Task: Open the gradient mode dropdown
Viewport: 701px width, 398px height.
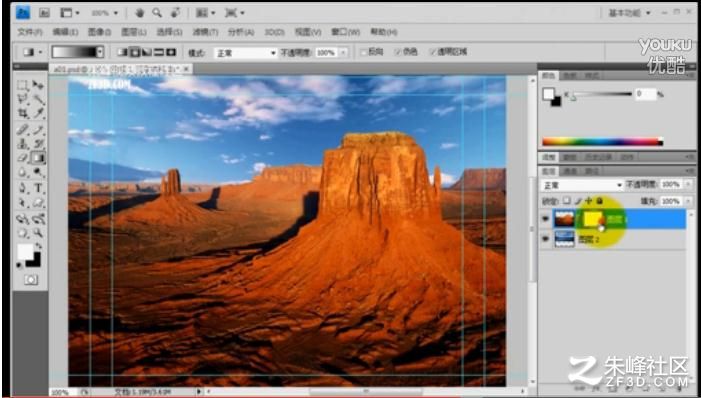Action: (x=245, y=53)
